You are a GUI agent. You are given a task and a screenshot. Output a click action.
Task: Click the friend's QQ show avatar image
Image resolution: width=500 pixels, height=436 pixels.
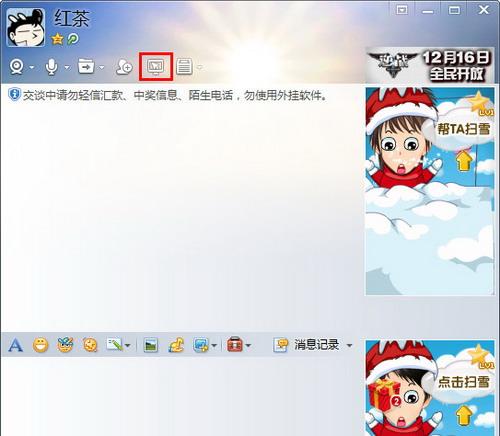pos(430,191)
